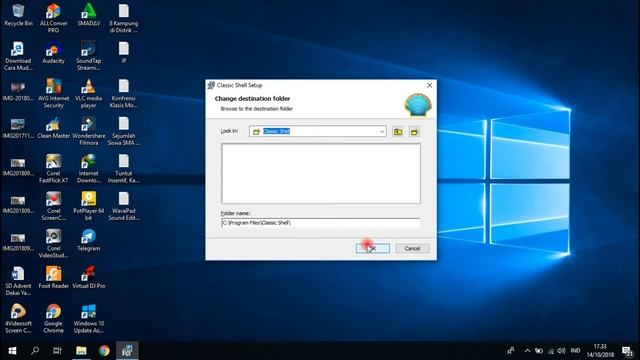Select the PotPlayer 64 bit icon
This screenshot has height=360, width=640.
[x=89, y=206]
